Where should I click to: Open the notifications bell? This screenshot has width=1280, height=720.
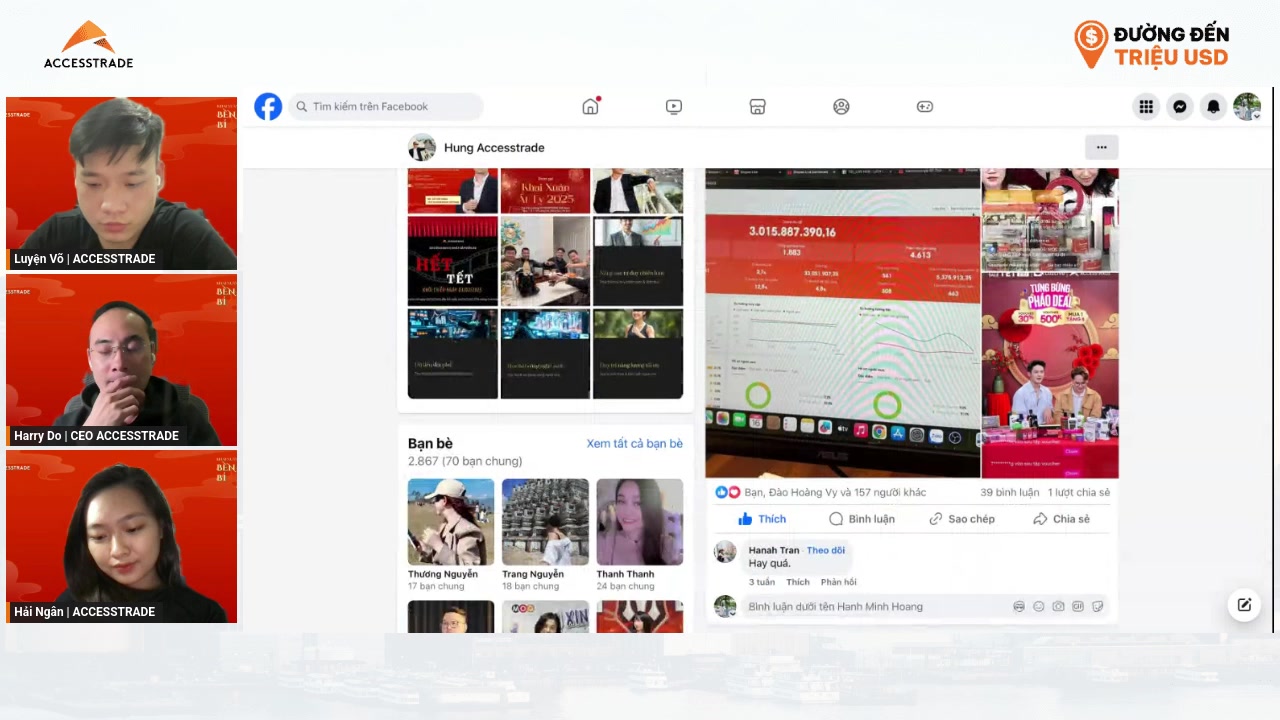point(1213,107)
